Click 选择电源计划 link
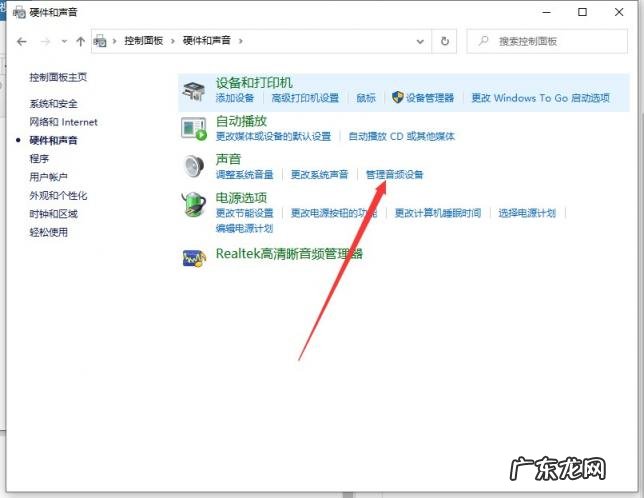Screen dimensions: 644x498 (527, 213)
